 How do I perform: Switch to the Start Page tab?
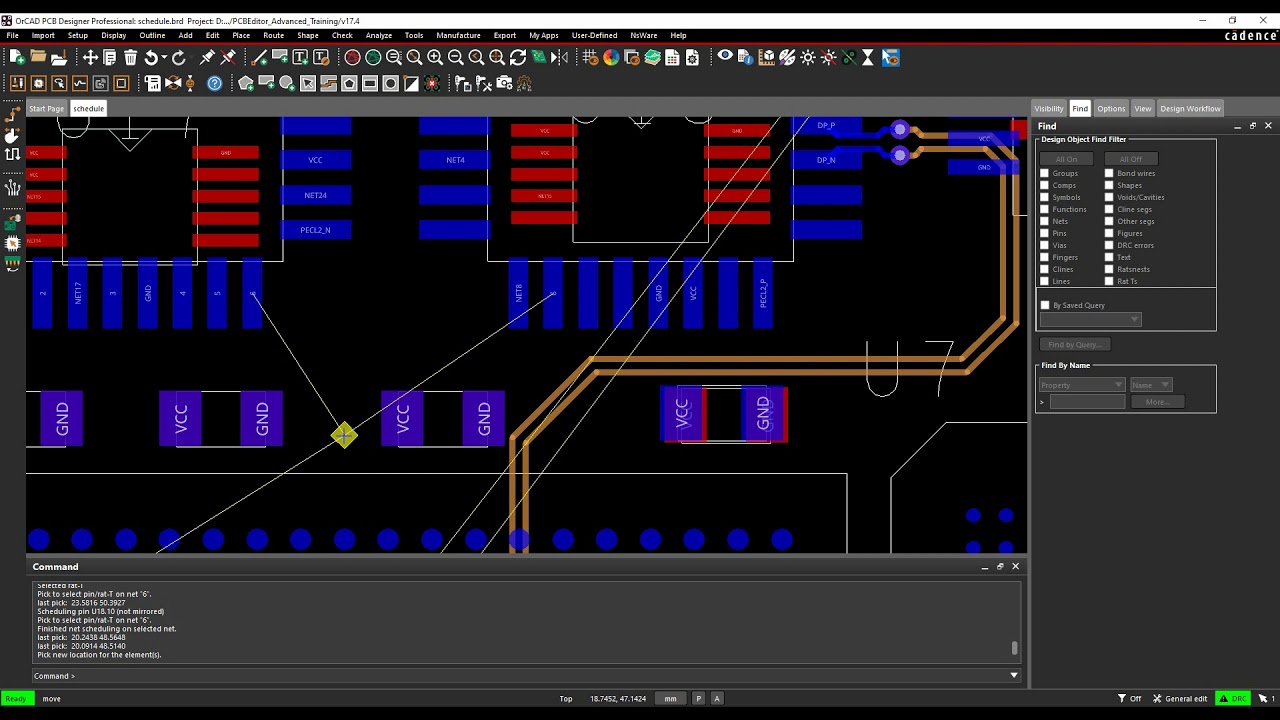pos(46,108)
